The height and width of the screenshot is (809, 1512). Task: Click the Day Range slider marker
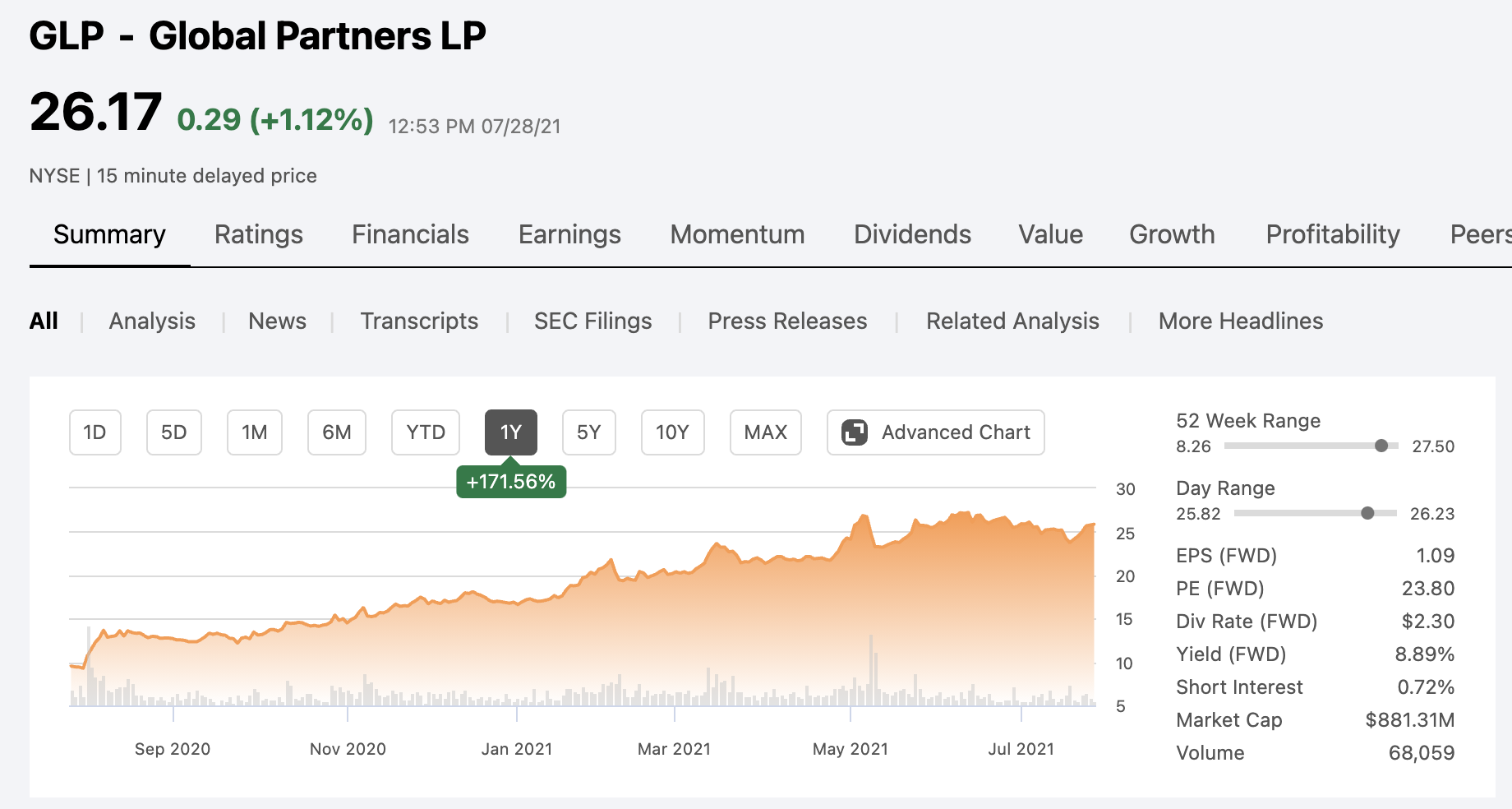1368,512
